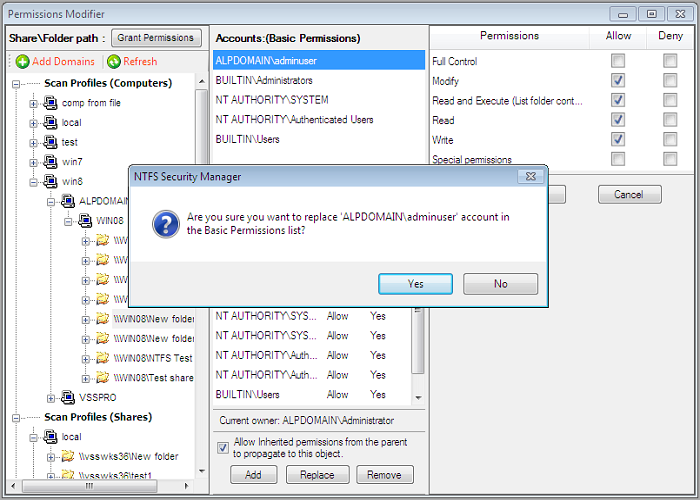Expand the VSSPRO tree node
This screenshot has width=700, height=500.
tap(51, 397)
